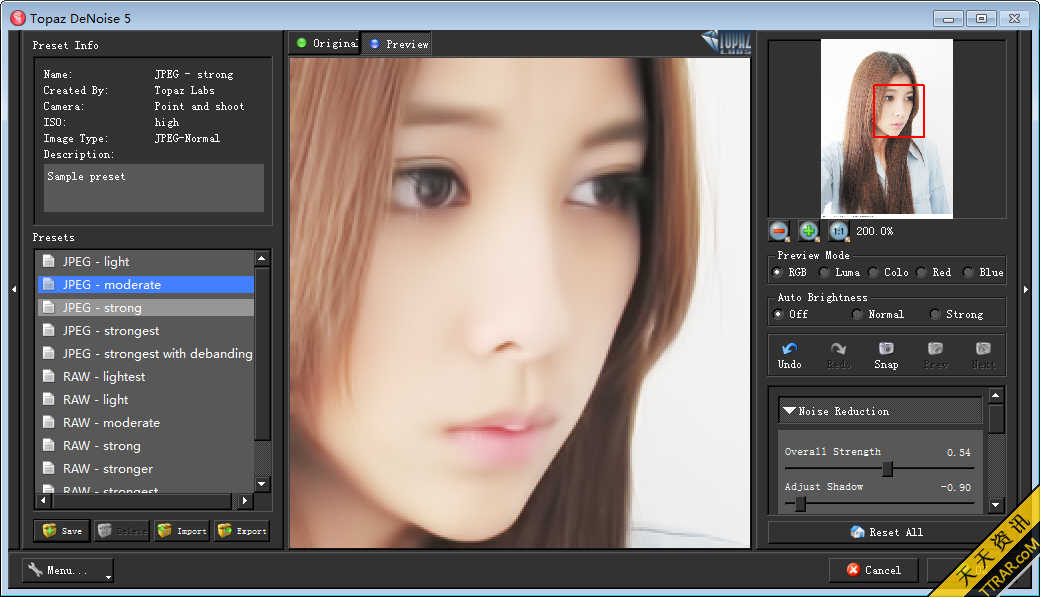
Task: Undo the last adjustment
Action: click(789, 354)
